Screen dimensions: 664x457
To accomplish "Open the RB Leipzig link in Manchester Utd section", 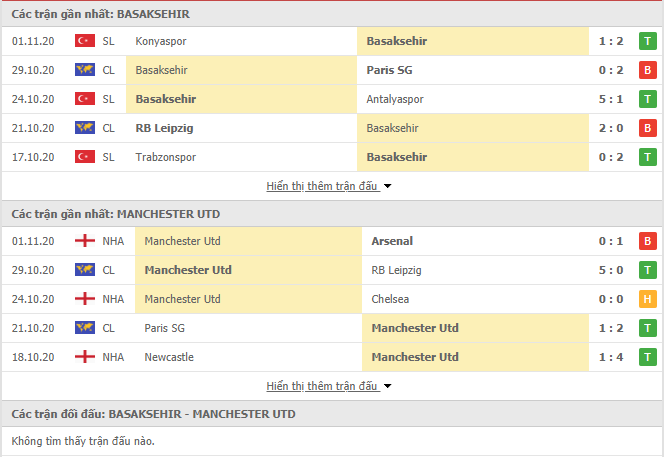I will tap(396, 270).
